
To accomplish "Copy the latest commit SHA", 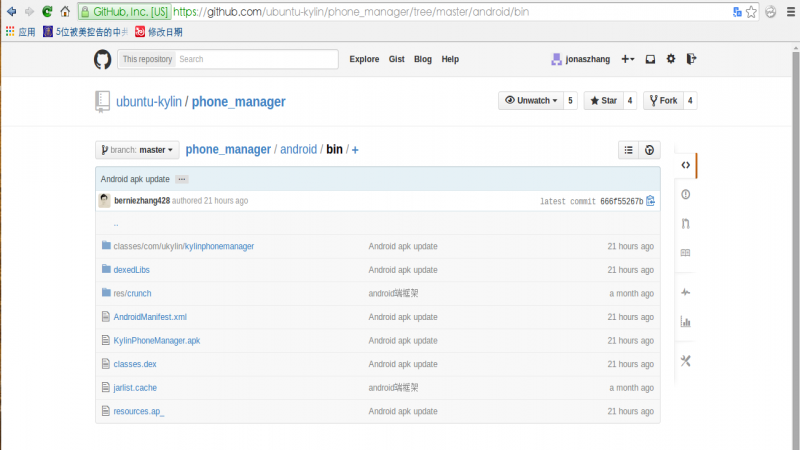I will [651, 201].
